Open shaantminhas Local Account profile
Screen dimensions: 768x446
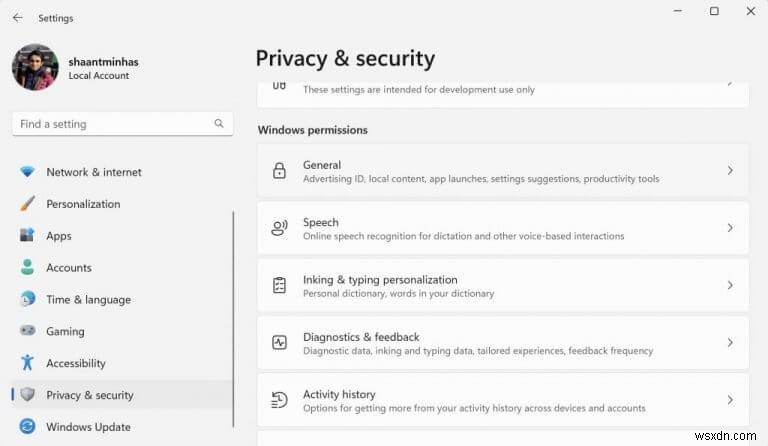point(103,67)
